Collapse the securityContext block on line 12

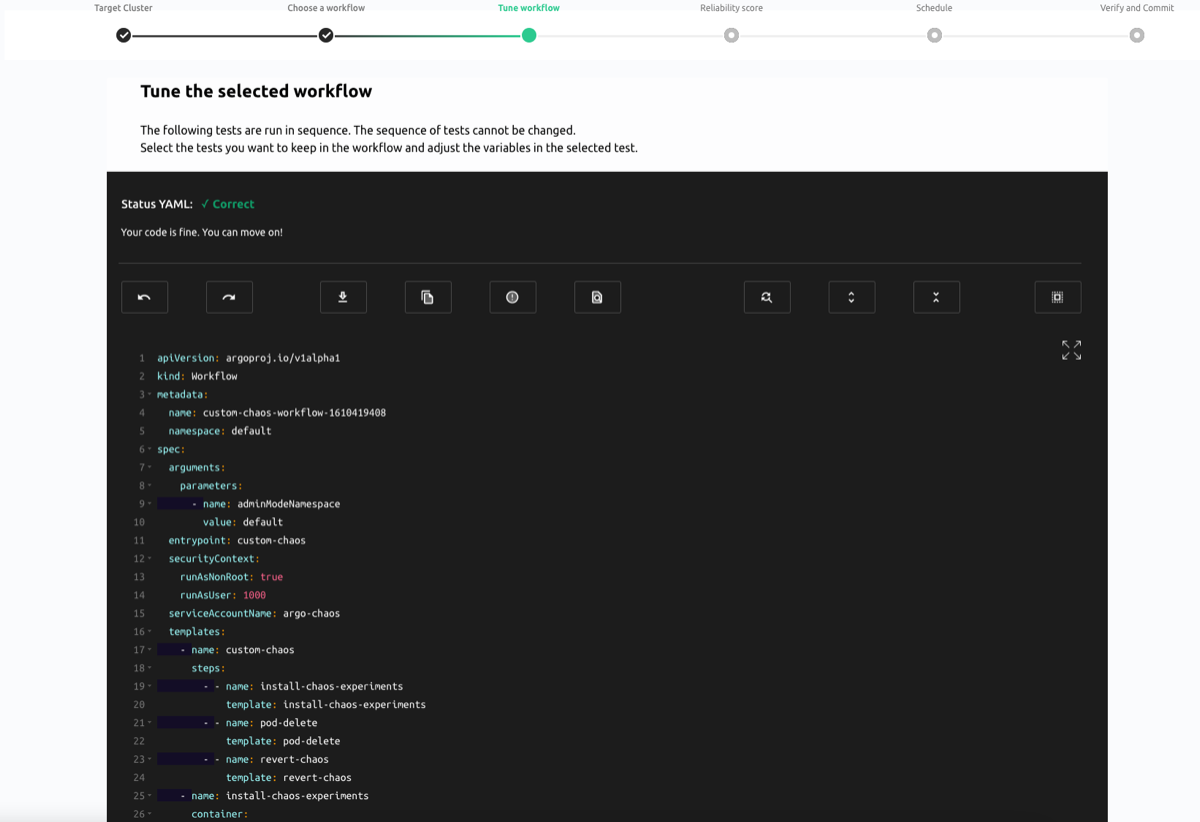coord(150,559)
